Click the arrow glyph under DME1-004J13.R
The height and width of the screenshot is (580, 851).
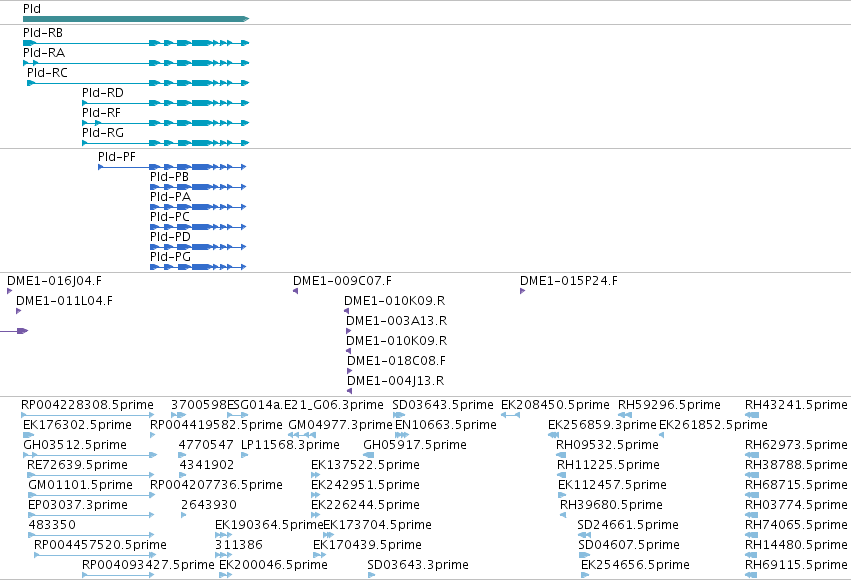[350, 391]
